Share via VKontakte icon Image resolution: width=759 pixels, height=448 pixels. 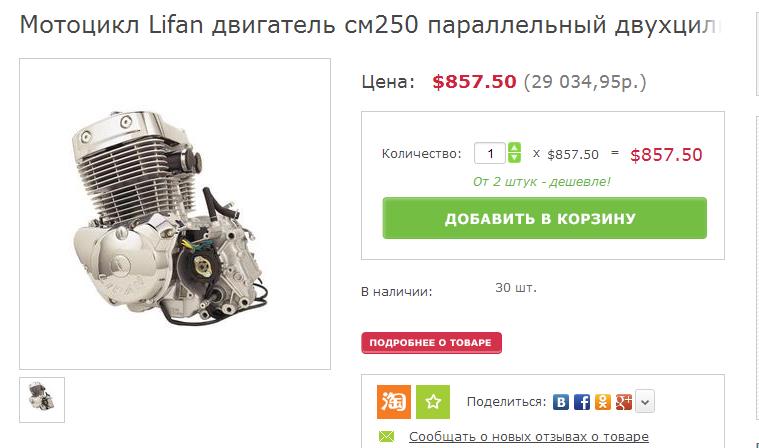[561, 402]
